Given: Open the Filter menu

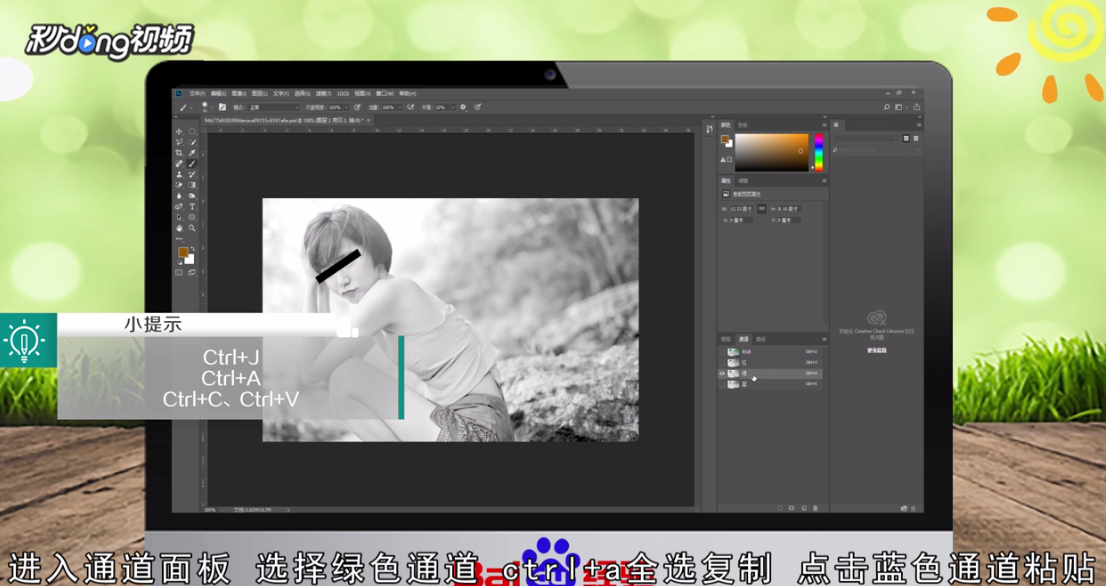Looking at the screenshot, I should coord(324,94).
